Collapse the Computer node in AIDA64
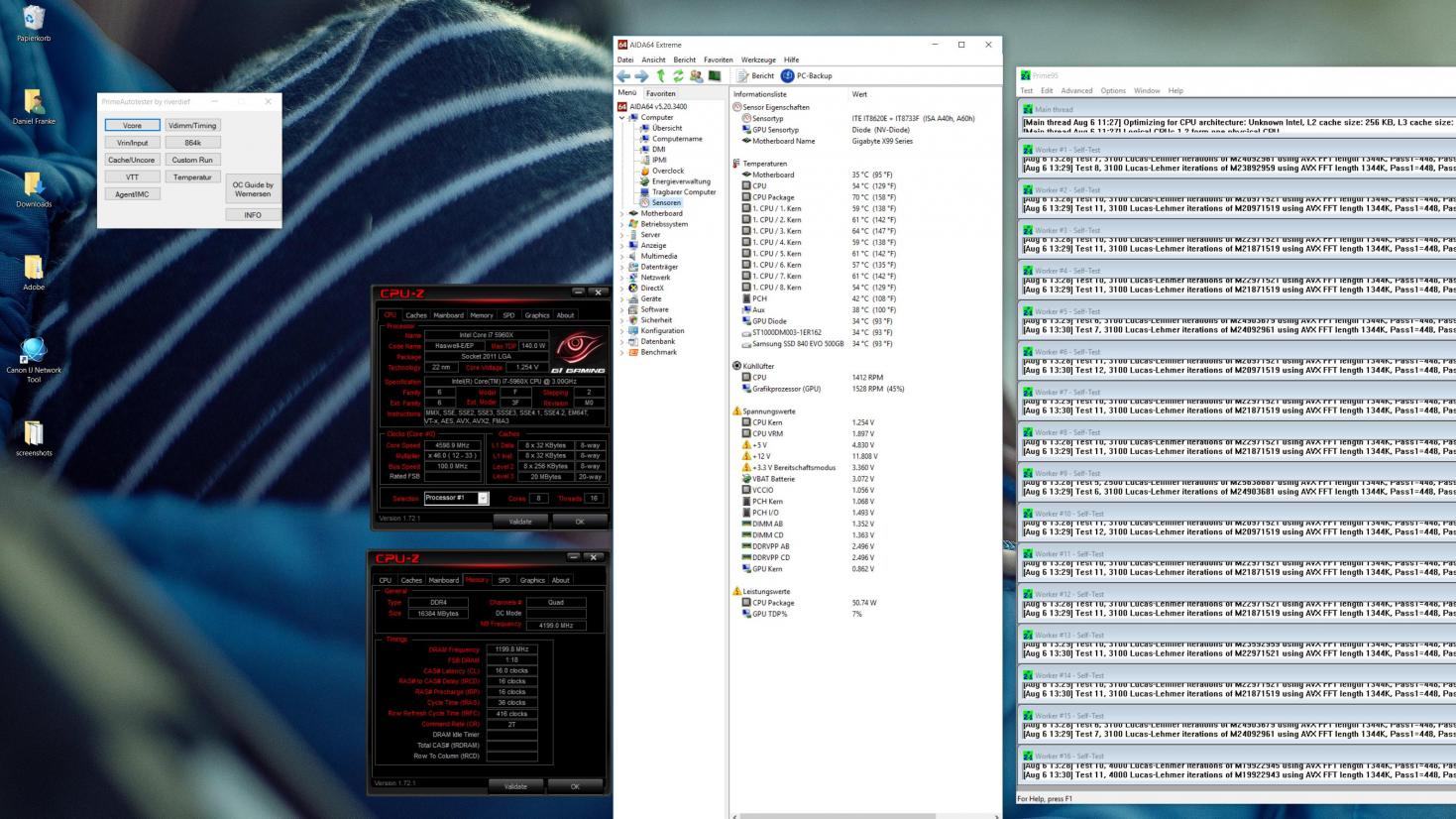Viewport: 1456px width, 819px height. click(622, 117)
